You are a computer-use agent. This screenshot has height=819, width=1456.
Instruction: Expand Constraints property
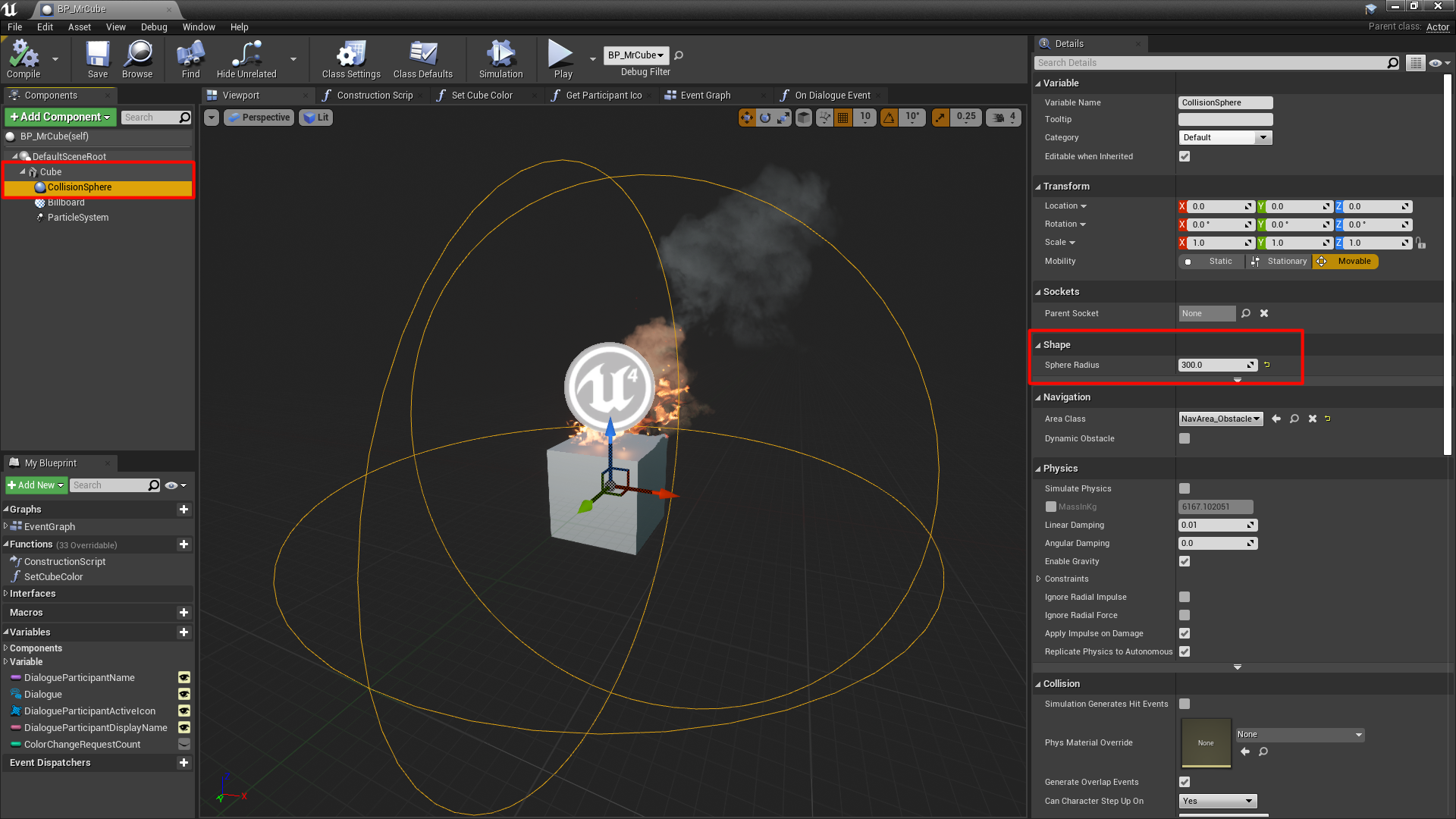tap(1038, 579)
